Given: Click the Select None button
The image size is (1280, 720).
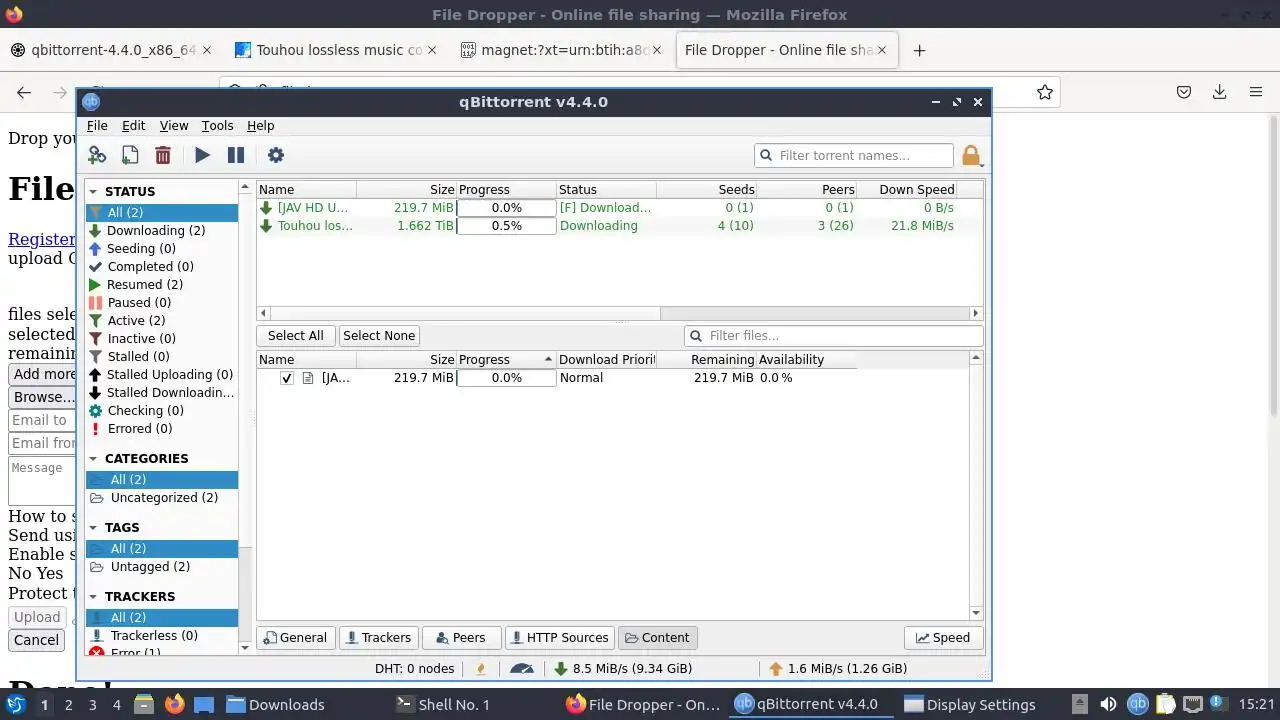Looking at the screenshot, I should [x=379, y=336].
